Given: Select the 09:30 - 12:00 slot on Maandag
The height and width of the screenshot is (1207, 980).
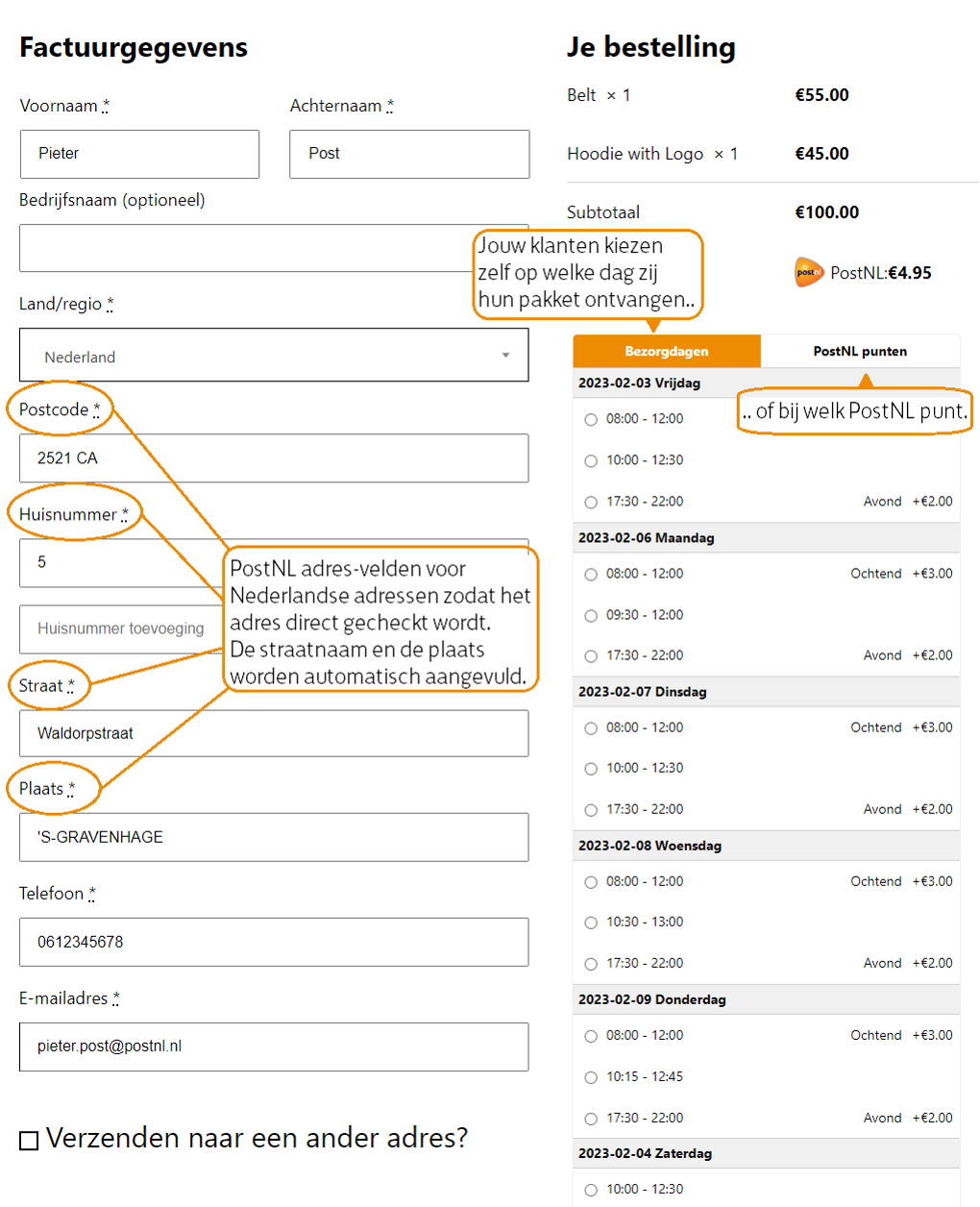Looking at the screenshot, I should point(590,615).
